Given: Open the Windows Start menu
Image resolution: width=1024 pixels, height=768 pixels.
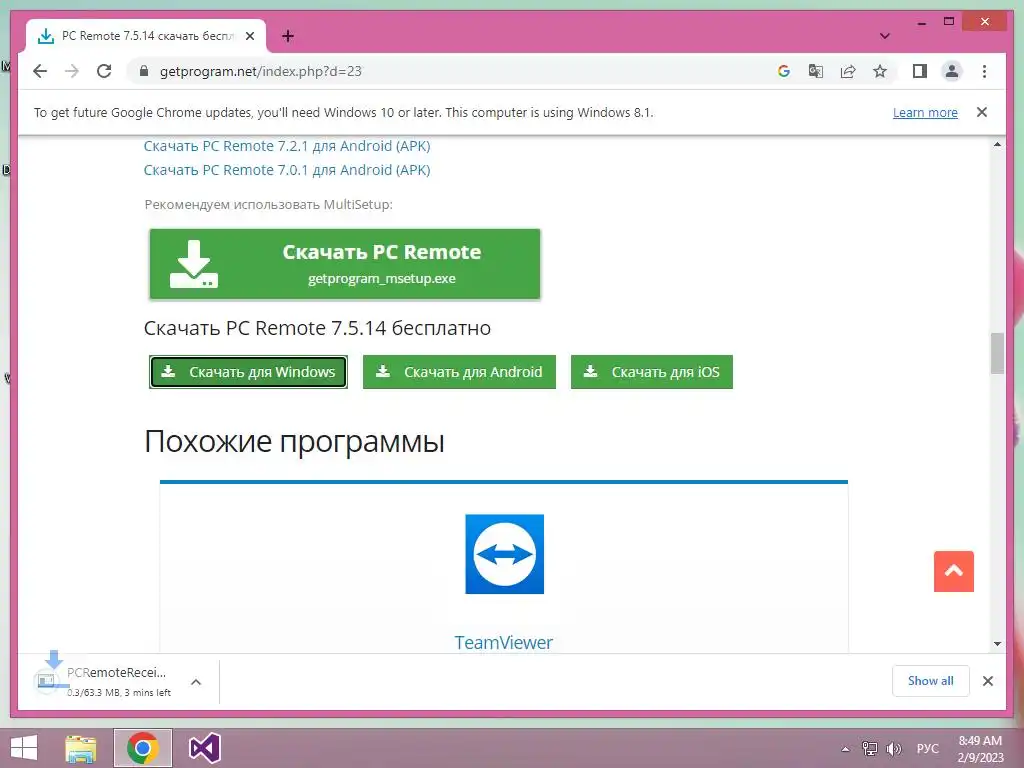Looking at the screenshot, I should (x=24, y=748).
